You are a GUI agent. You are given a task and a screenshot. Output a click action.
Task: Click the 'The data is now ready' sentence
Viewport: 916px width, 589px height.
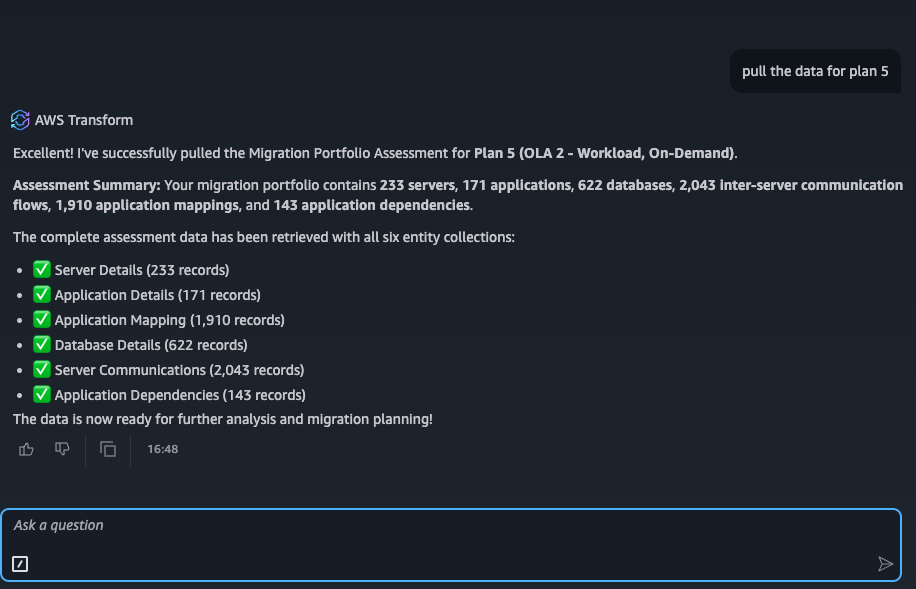(x=223, y=419)
